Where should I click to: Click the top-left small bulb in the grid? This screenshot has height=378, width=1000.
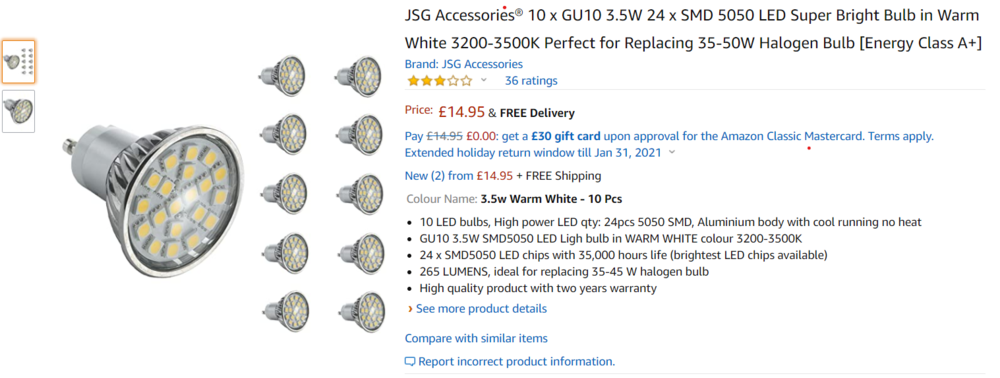[x=283, y=76]
